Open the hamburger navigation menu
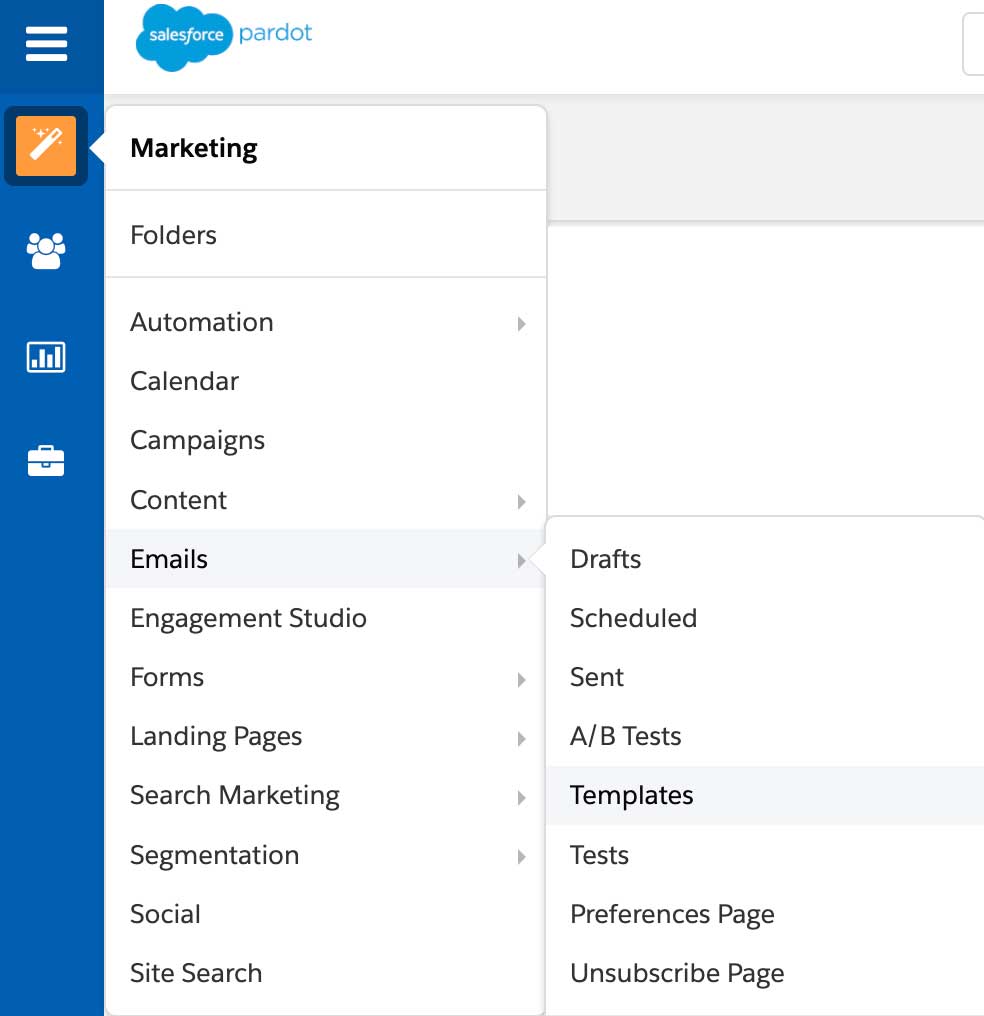 pyautogui.click(x=46, y=44)
